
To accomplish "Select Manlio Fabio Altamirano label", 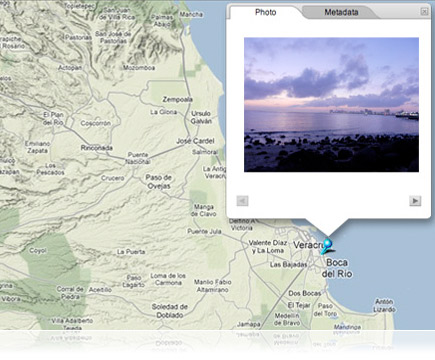I will click(213, 286).
